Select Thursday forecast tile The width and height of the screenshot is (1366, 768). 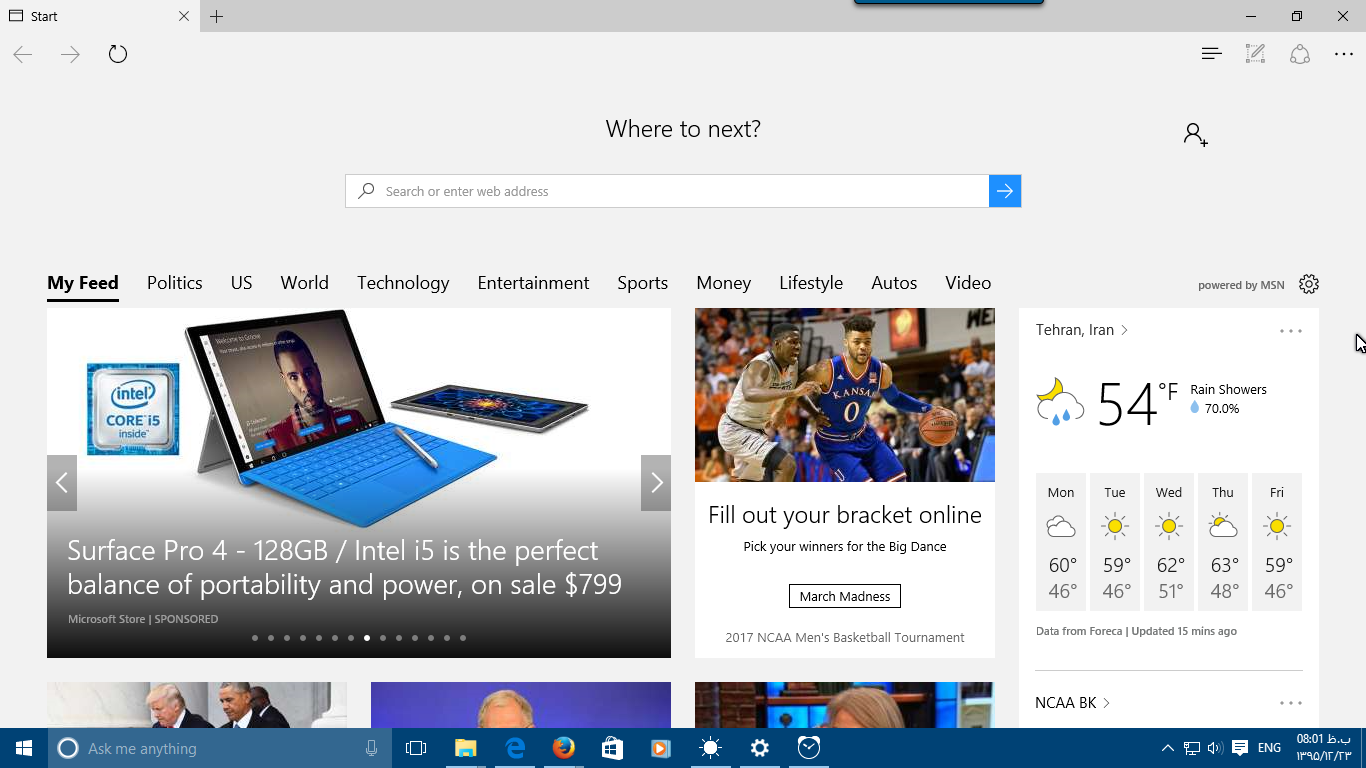(1223, 542)
